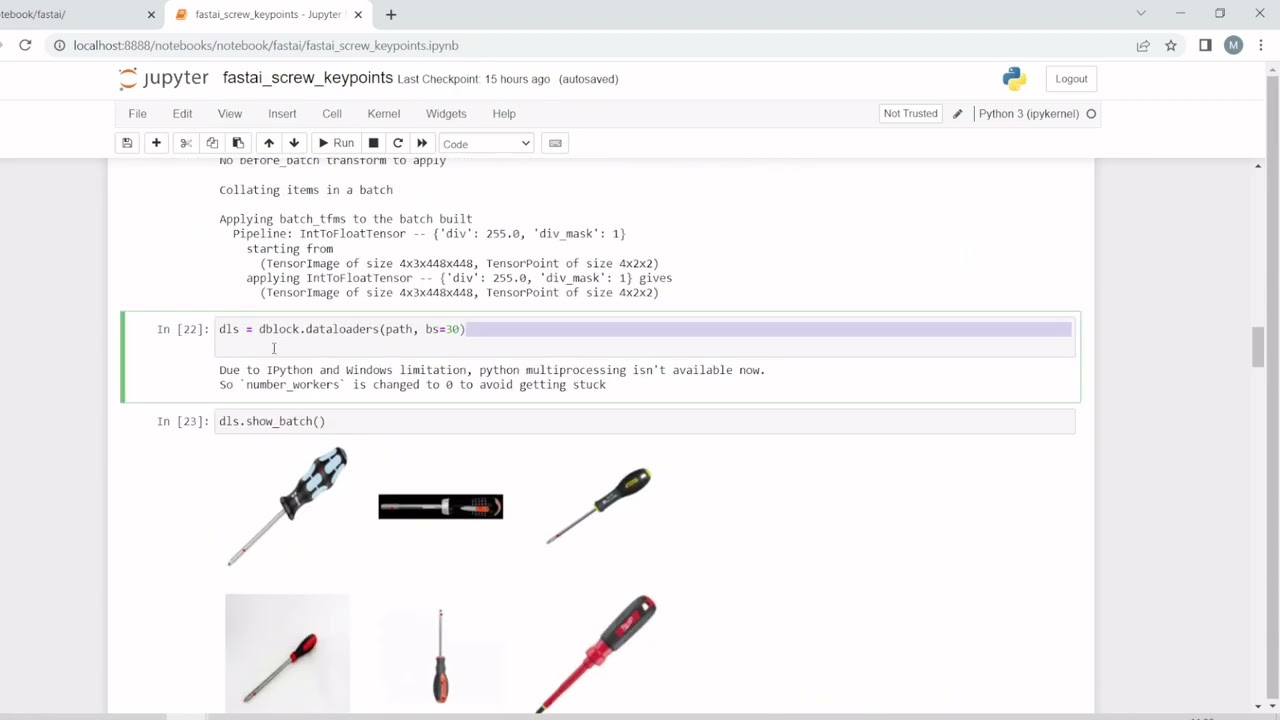This screenshot has width=1280, height=720.
Task: Share this page icon in address bar
Action: pyautogui.click(x=1143, y=46)
